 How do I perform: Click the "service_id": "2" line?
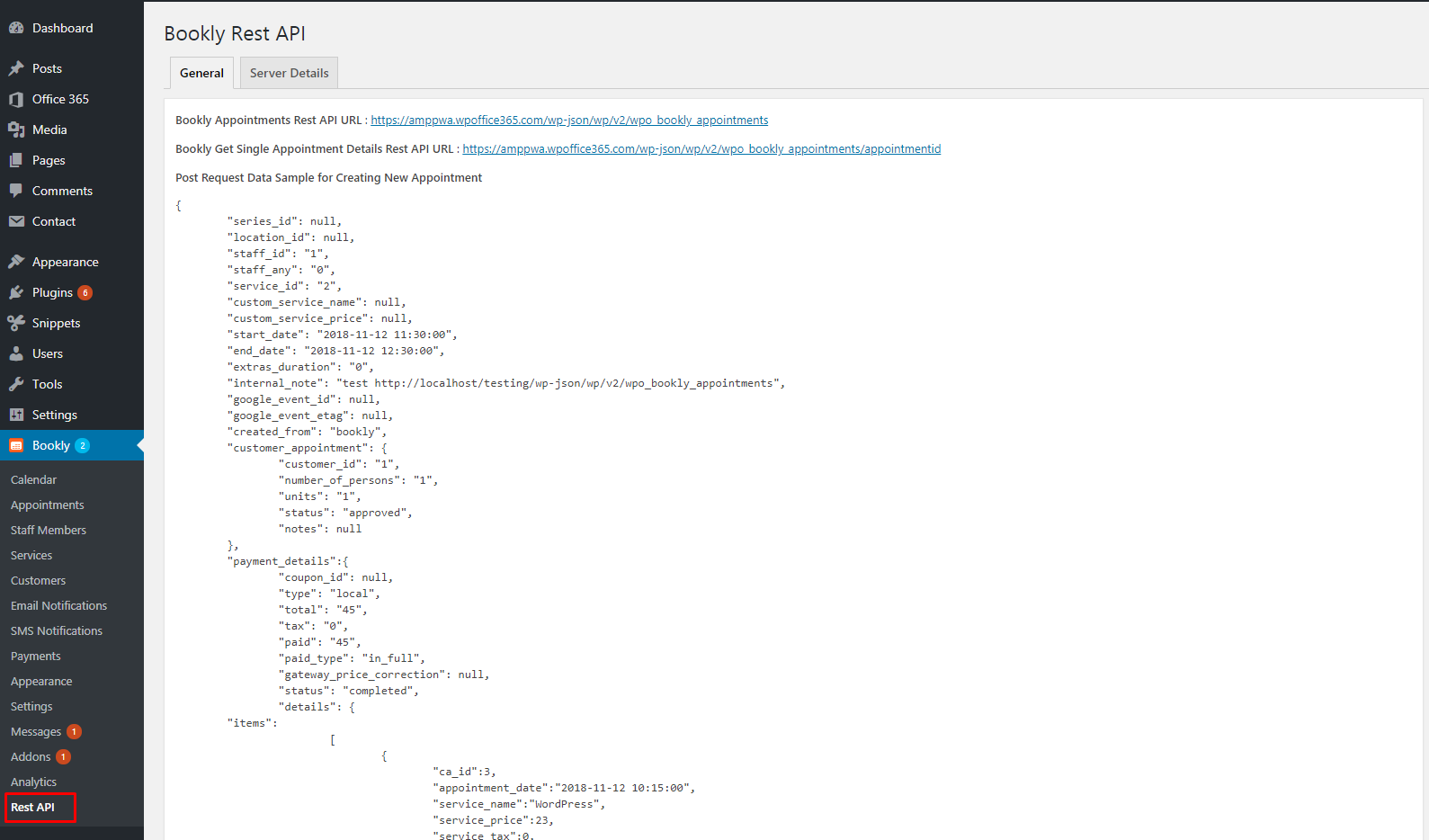pyautogui.click(x=284, y=286)
